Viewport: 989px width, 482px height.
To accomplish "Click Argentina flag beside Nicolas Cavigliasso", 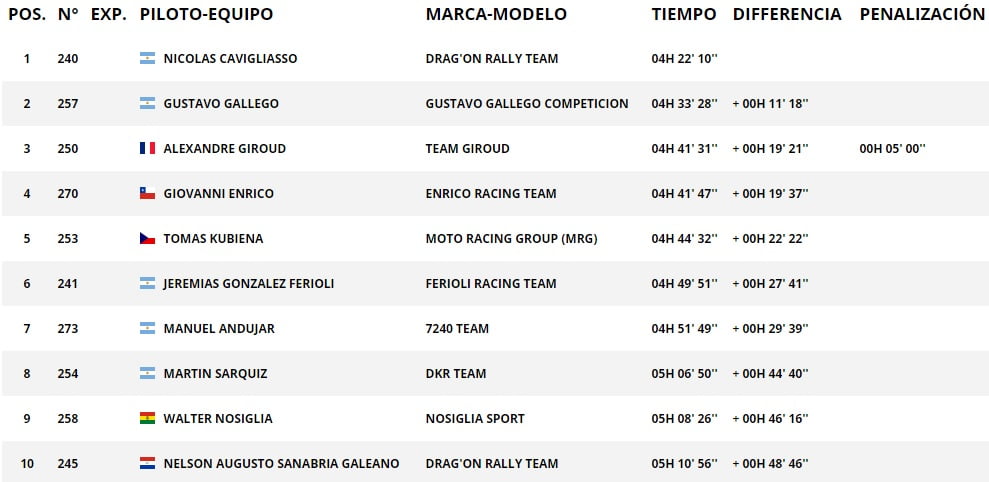I will 147,59.
